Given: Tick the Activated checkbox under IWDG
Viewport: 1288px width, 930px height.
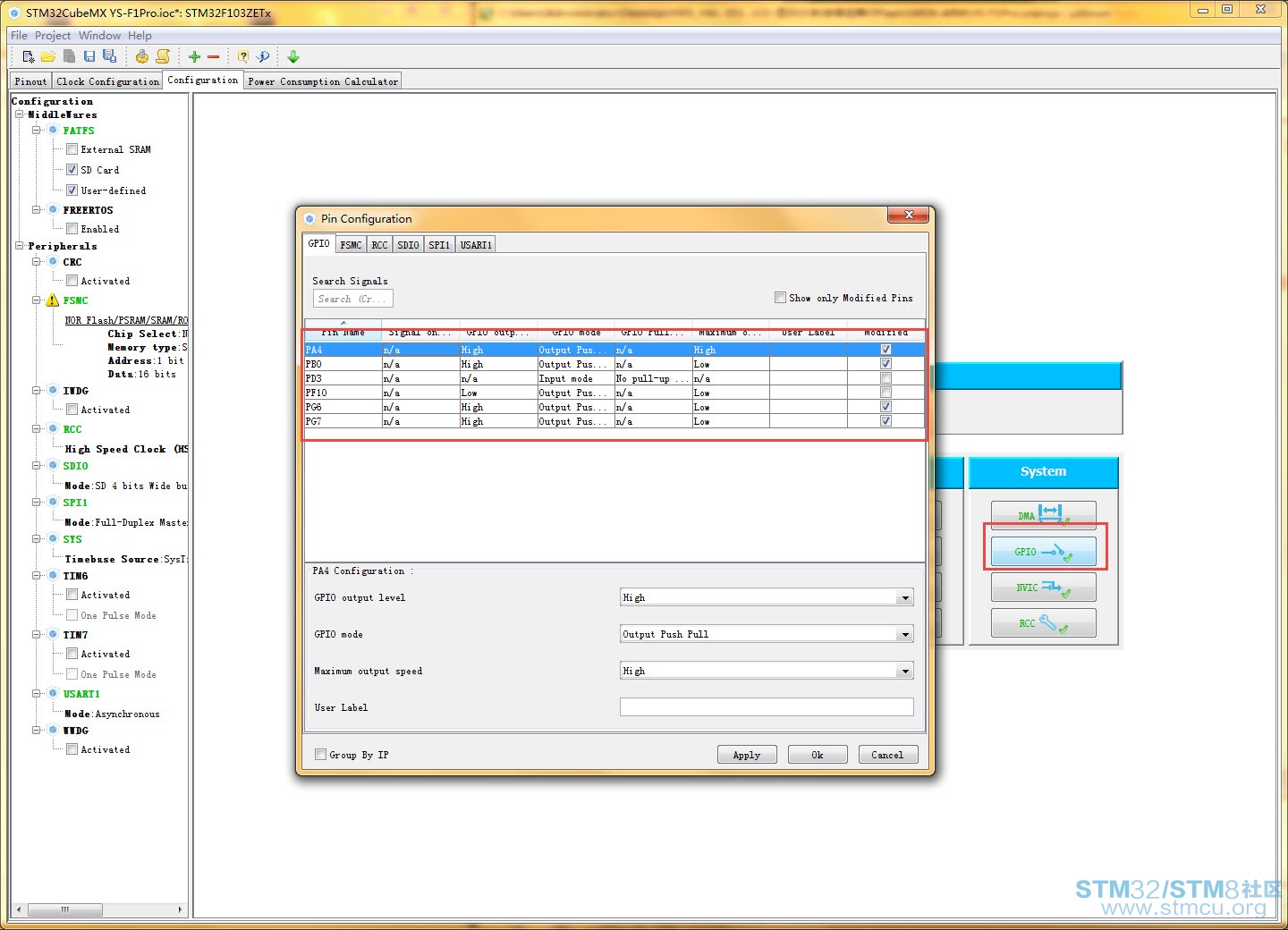Looking at the screenshot, I should coord(72,410).
